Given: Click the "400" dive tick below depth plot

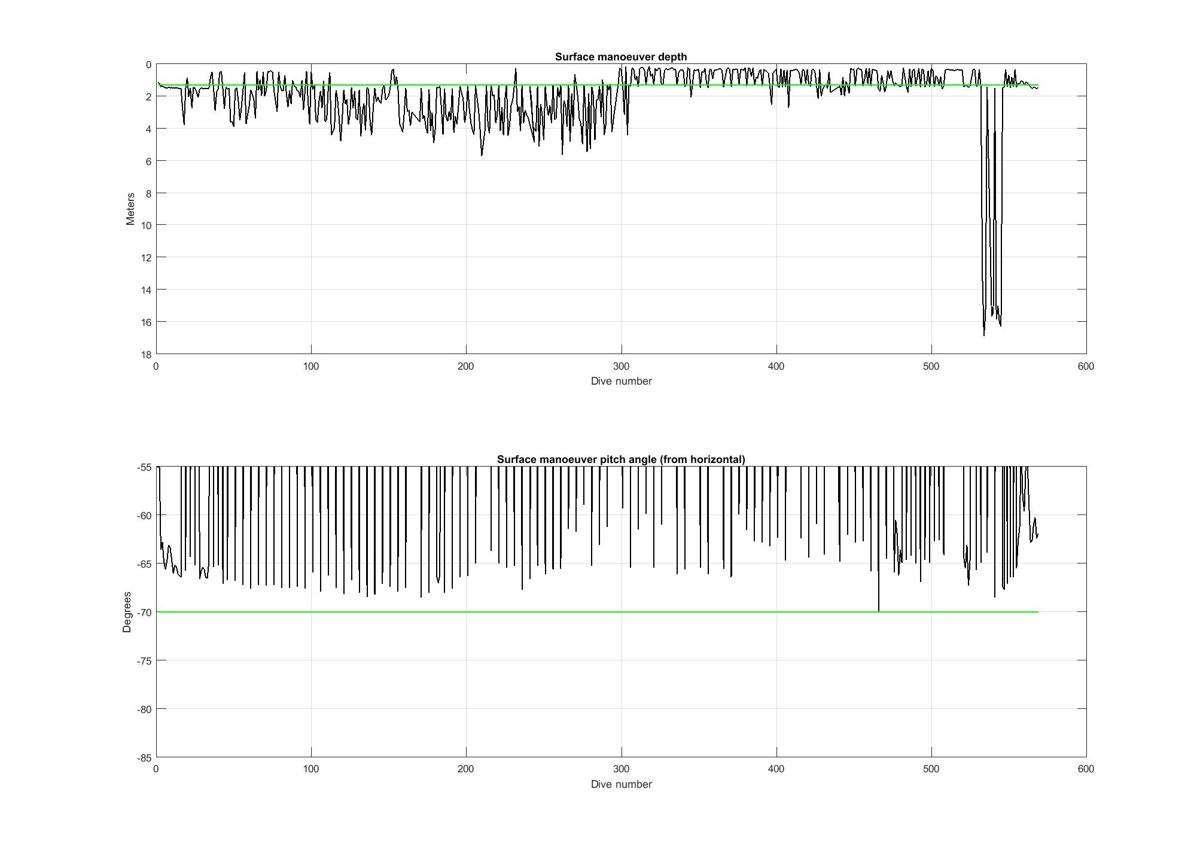Looking at the screenshot, I should [x=776, y=366].
